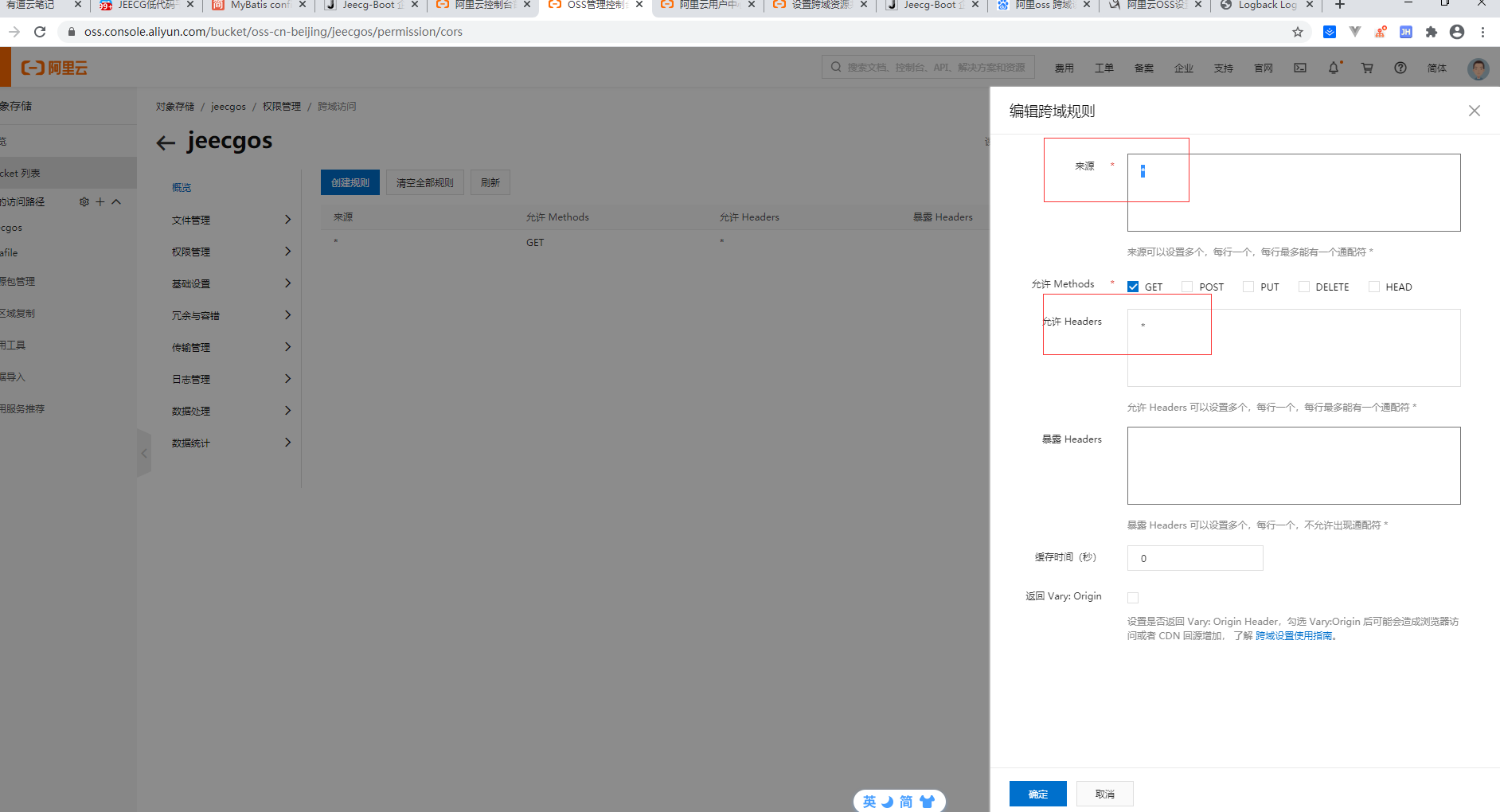
Task: Open a new browser tab
Action: click(1340, 5)
